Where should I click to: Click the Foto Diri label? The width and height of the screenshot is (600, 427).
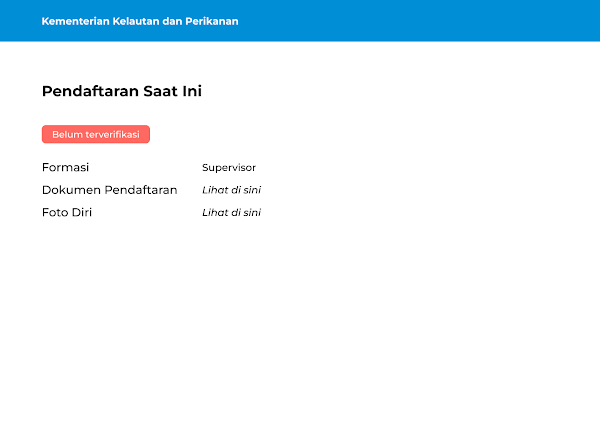click(x=67, y=213)
